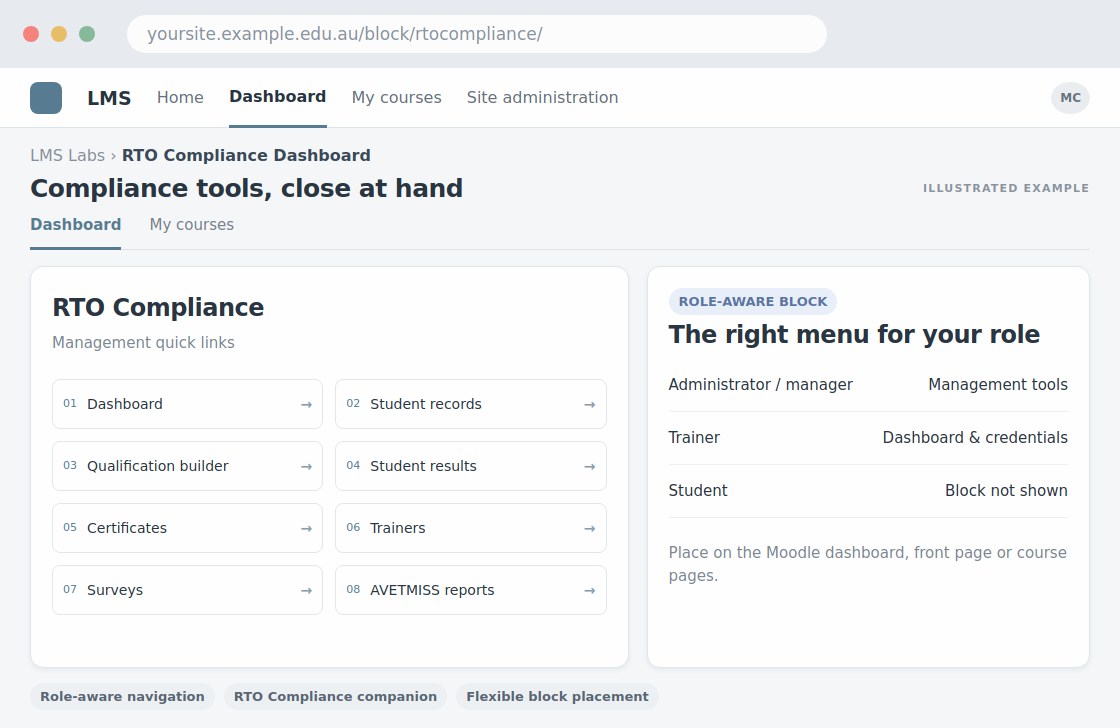Open My courses in top navigation

(x=396, y=97)
